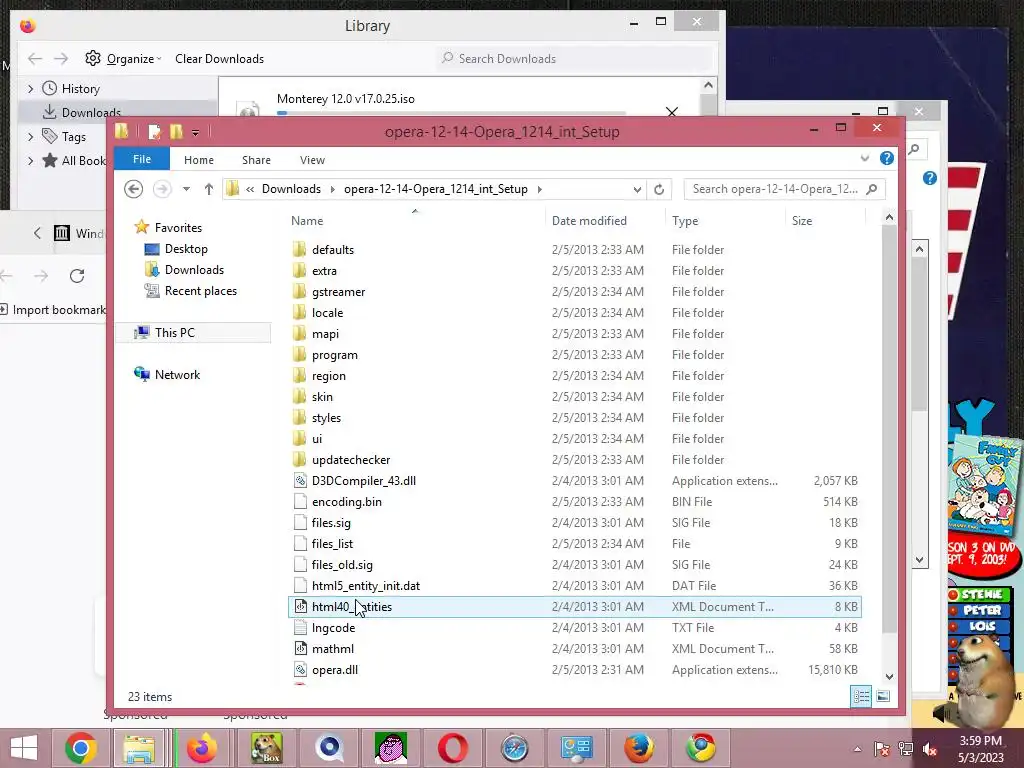Open File Explorer on the taskbar

140,748
